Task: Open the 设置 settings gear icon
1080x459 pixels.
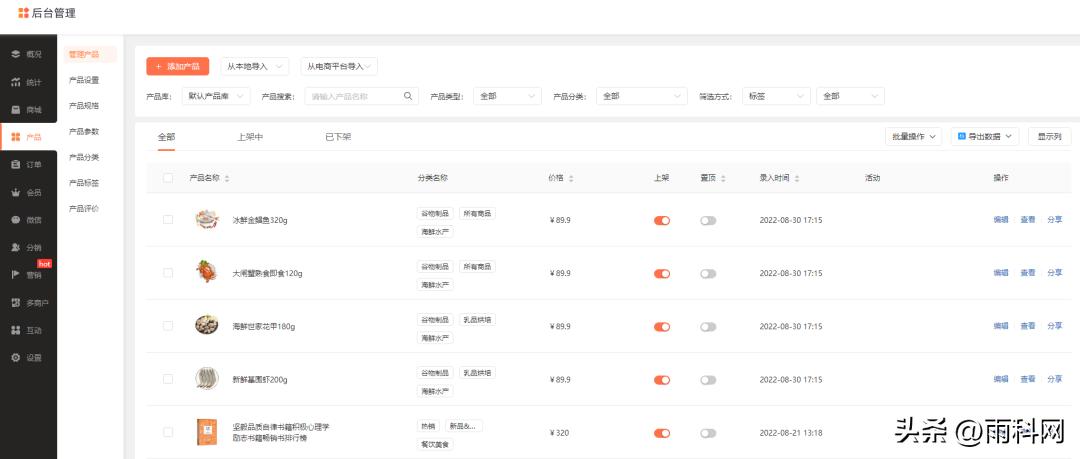Action: click(x=16, y=357)
